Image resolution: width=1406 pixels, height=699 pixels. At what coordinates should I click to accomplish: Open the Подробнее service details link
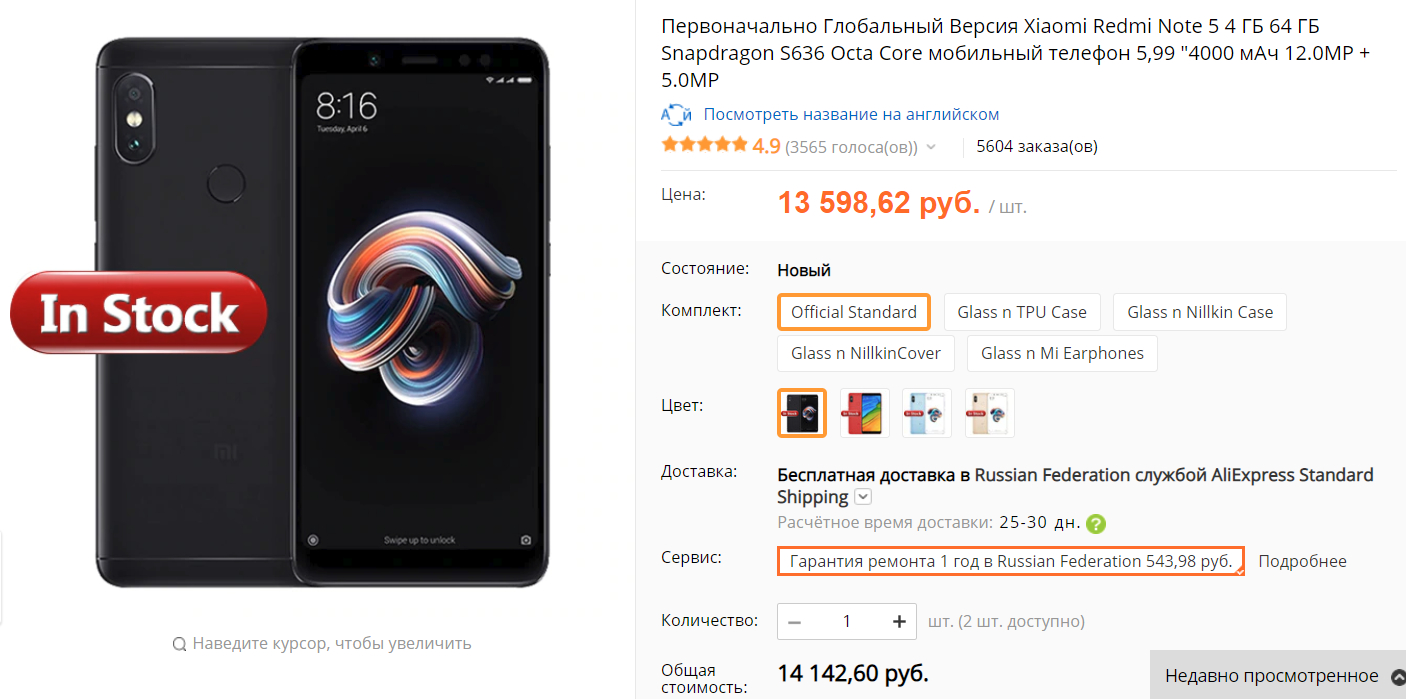[x=1302, y=561]
